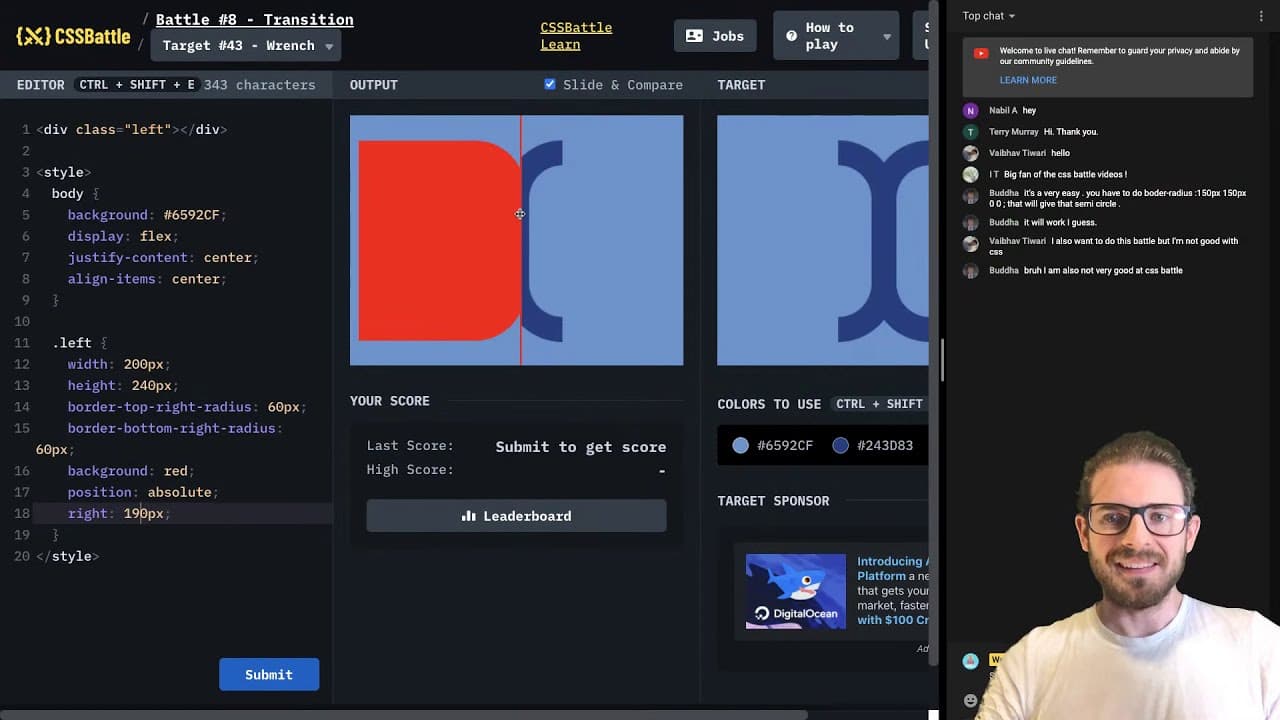Screen dimensions: 1280x720
Task: Click I T's avatar in chat
Action: click(x=970, y=174)
